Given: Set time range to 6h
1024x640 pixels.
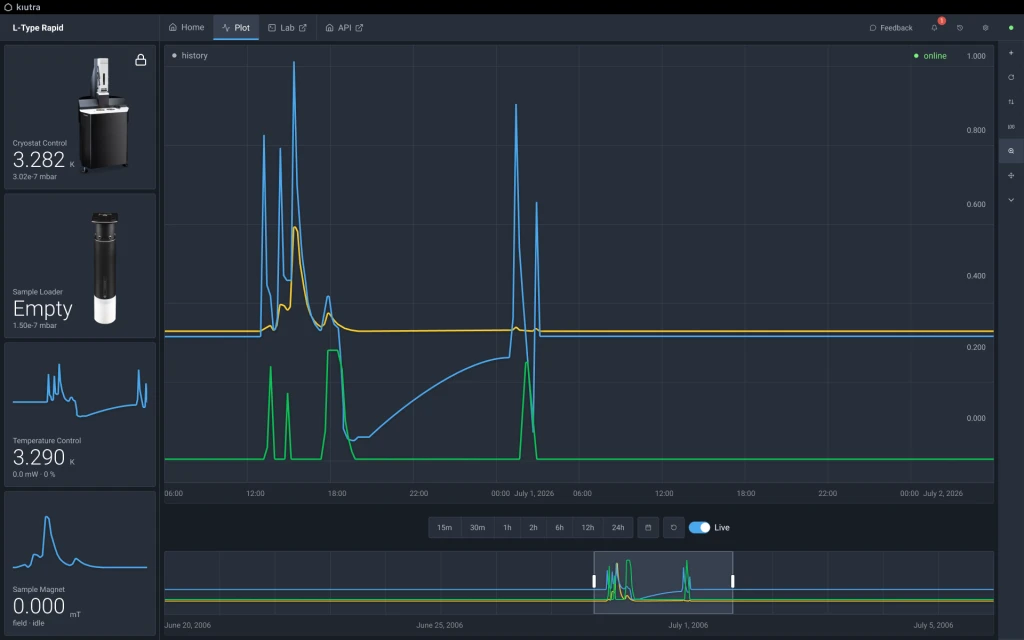Looking at the screenshot, I should tap(560, 528).
